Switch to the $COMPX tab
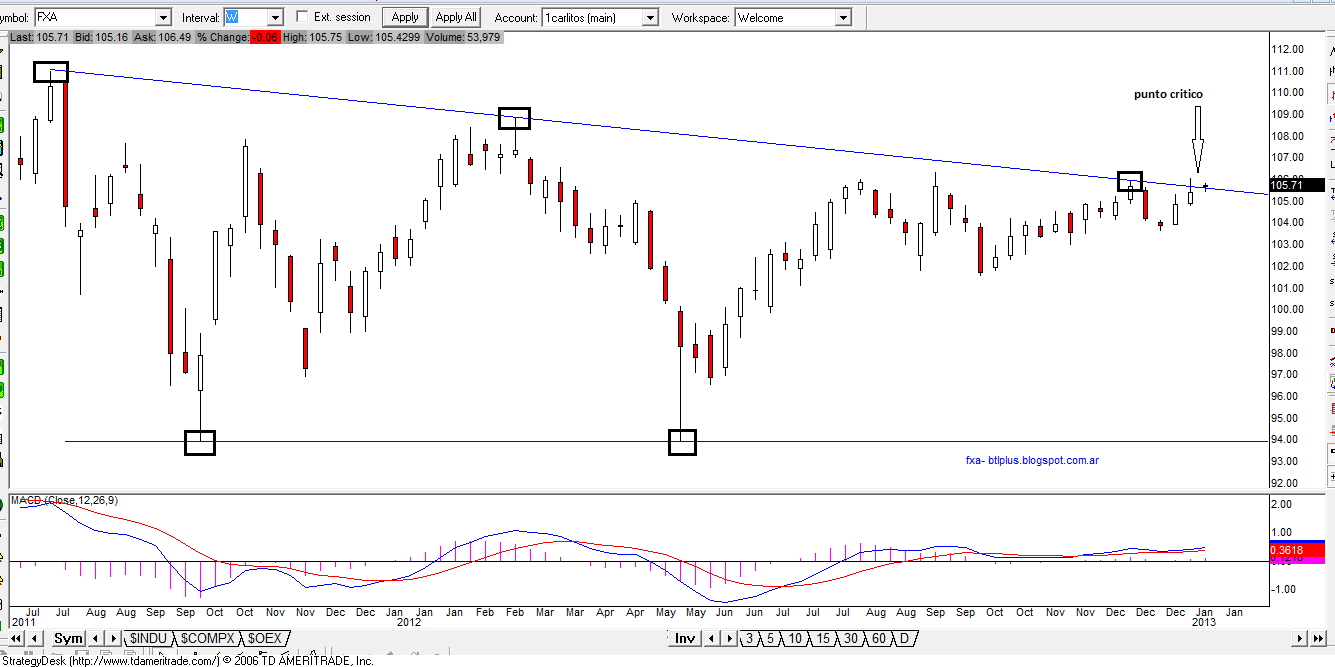This screenshot has width=1335, height=667. 208,638
